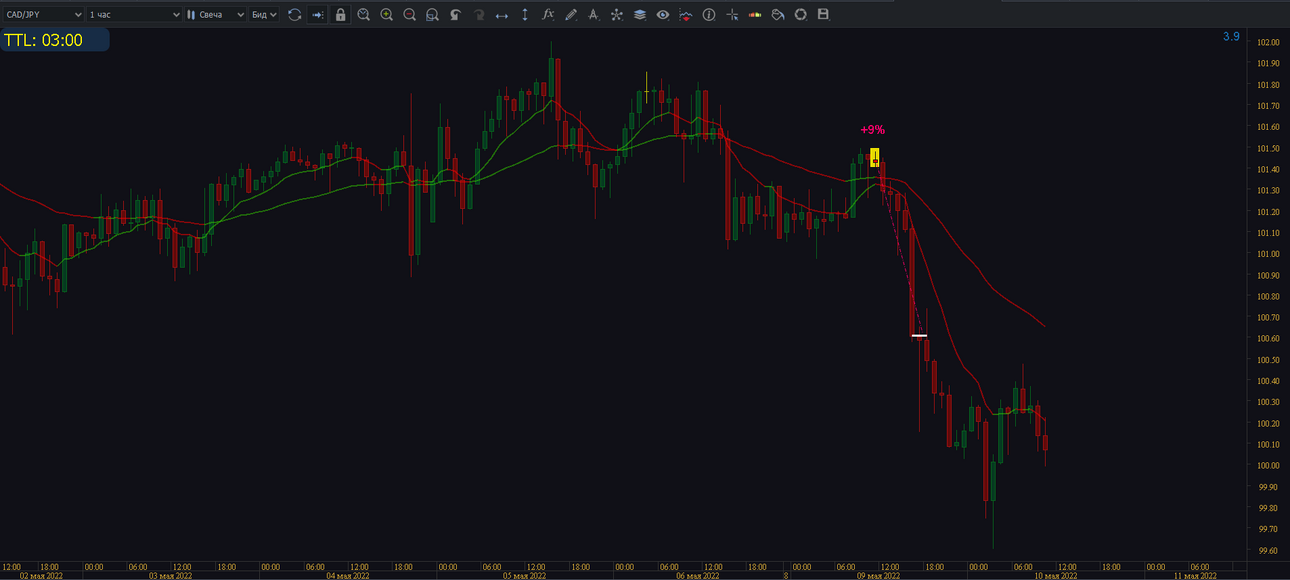Select the text annotation A tool
This screenshot has width=1290, height=580.
(x=593, y=15)
